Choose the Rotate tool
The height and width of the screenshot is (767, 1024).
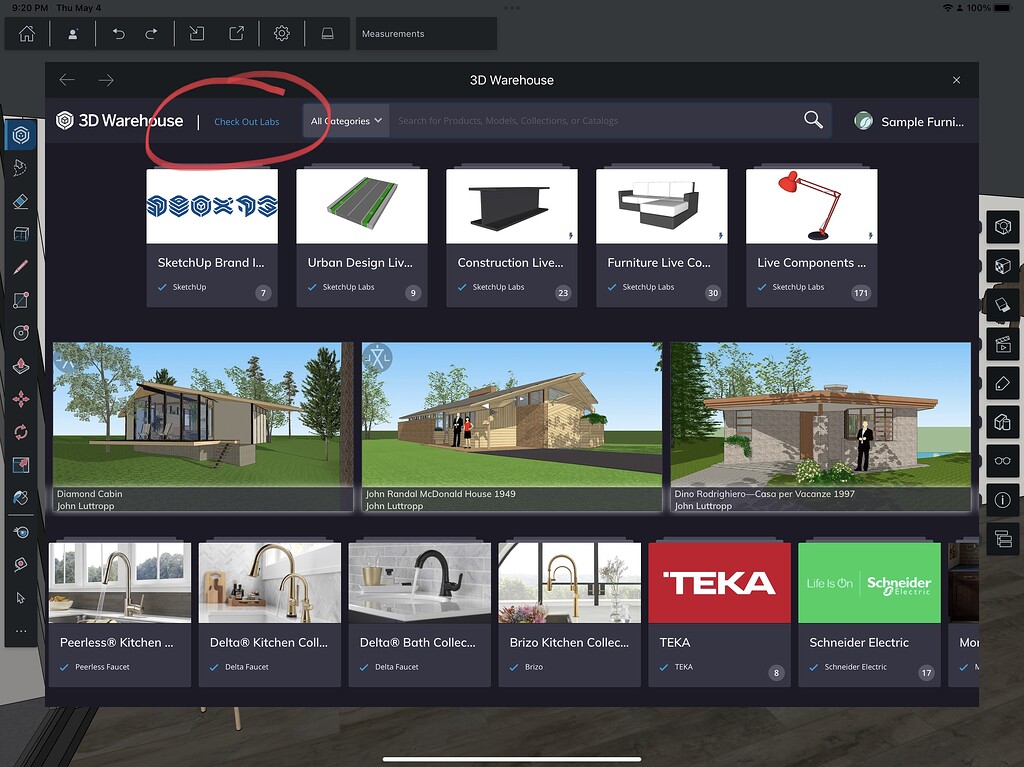click(x=20, y=431)
